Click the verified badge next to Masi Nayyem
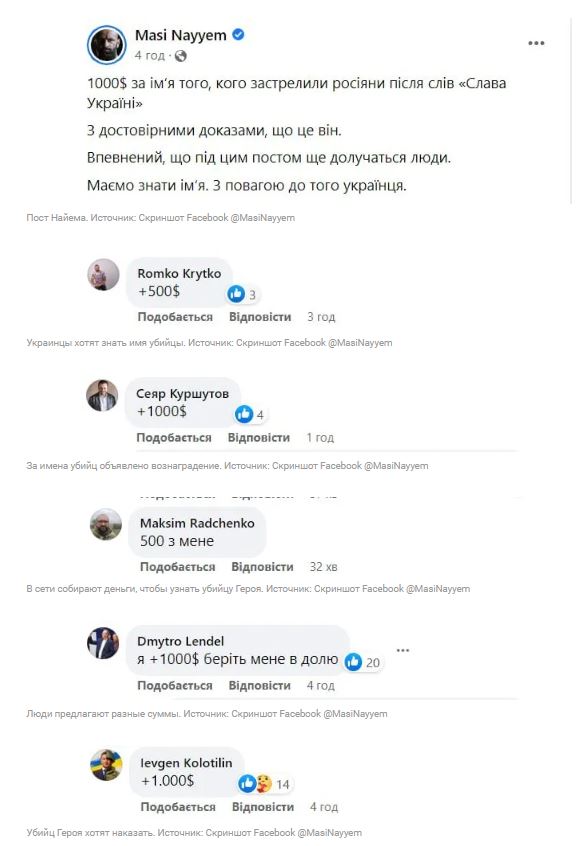 237,33
